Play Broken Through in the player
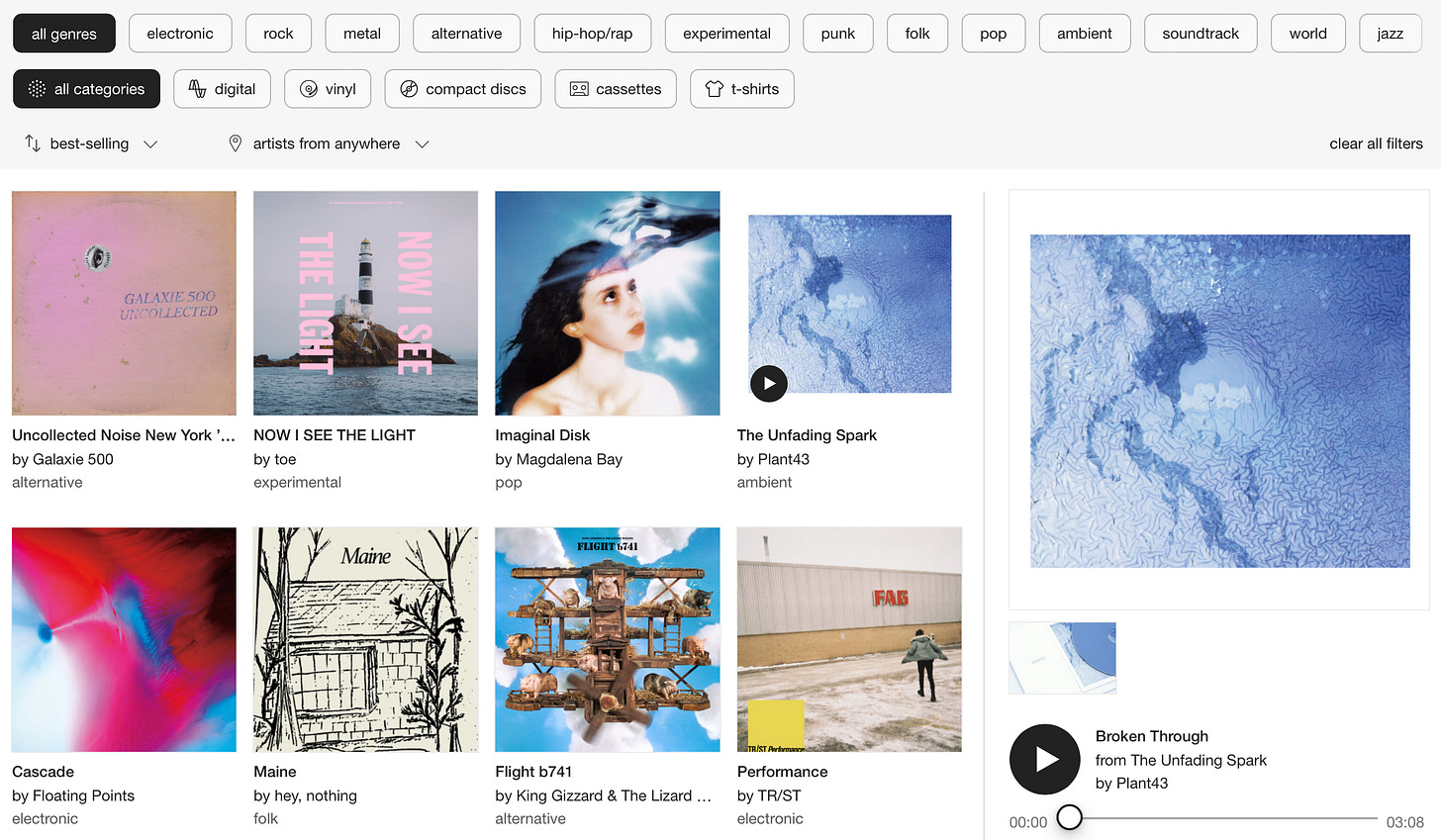Screen dimensions: 1441x840 tap(1045, 759)
